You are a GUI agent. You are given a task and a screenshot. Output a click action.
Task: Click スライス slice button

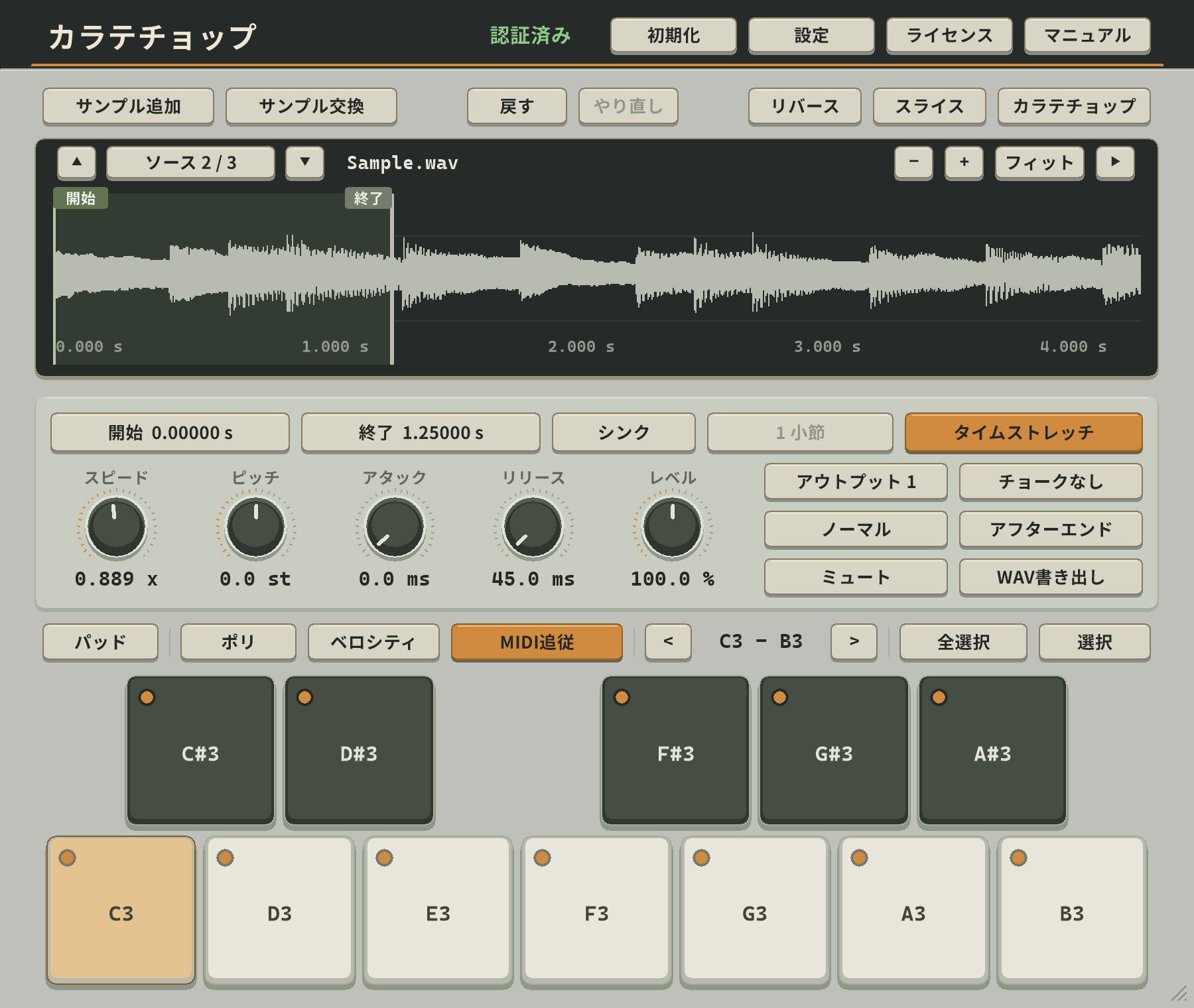coord(929,106)
